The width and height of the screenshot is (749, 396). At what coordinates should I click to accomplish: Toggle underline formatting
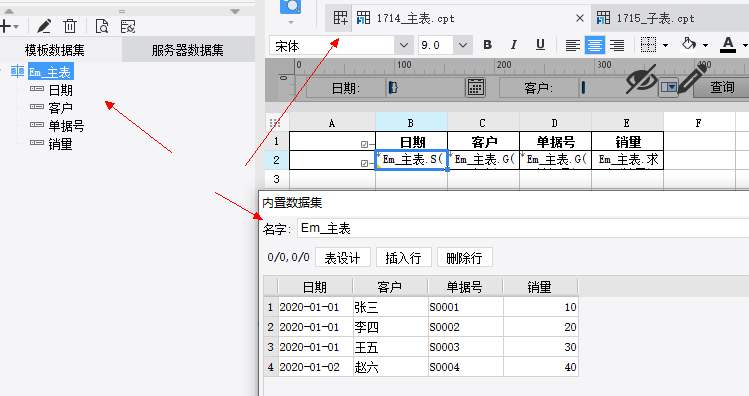pos(540,45)
